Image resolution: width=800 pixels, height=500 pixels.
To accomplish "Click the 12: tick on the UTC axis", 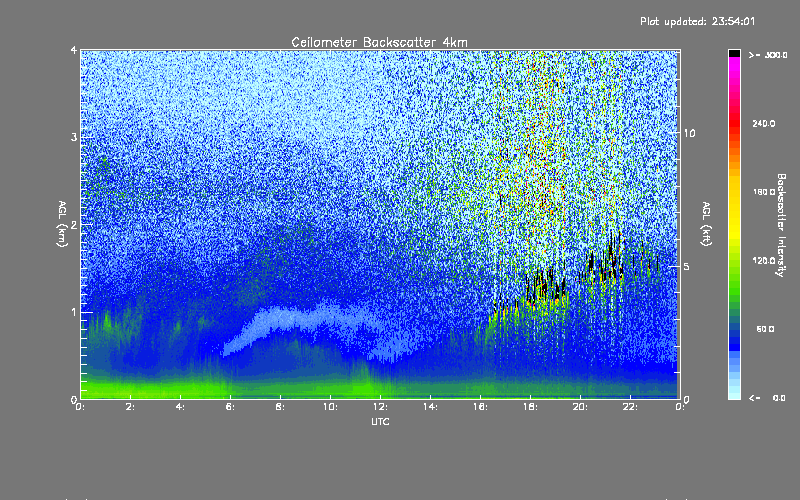I will coord(380,407).
